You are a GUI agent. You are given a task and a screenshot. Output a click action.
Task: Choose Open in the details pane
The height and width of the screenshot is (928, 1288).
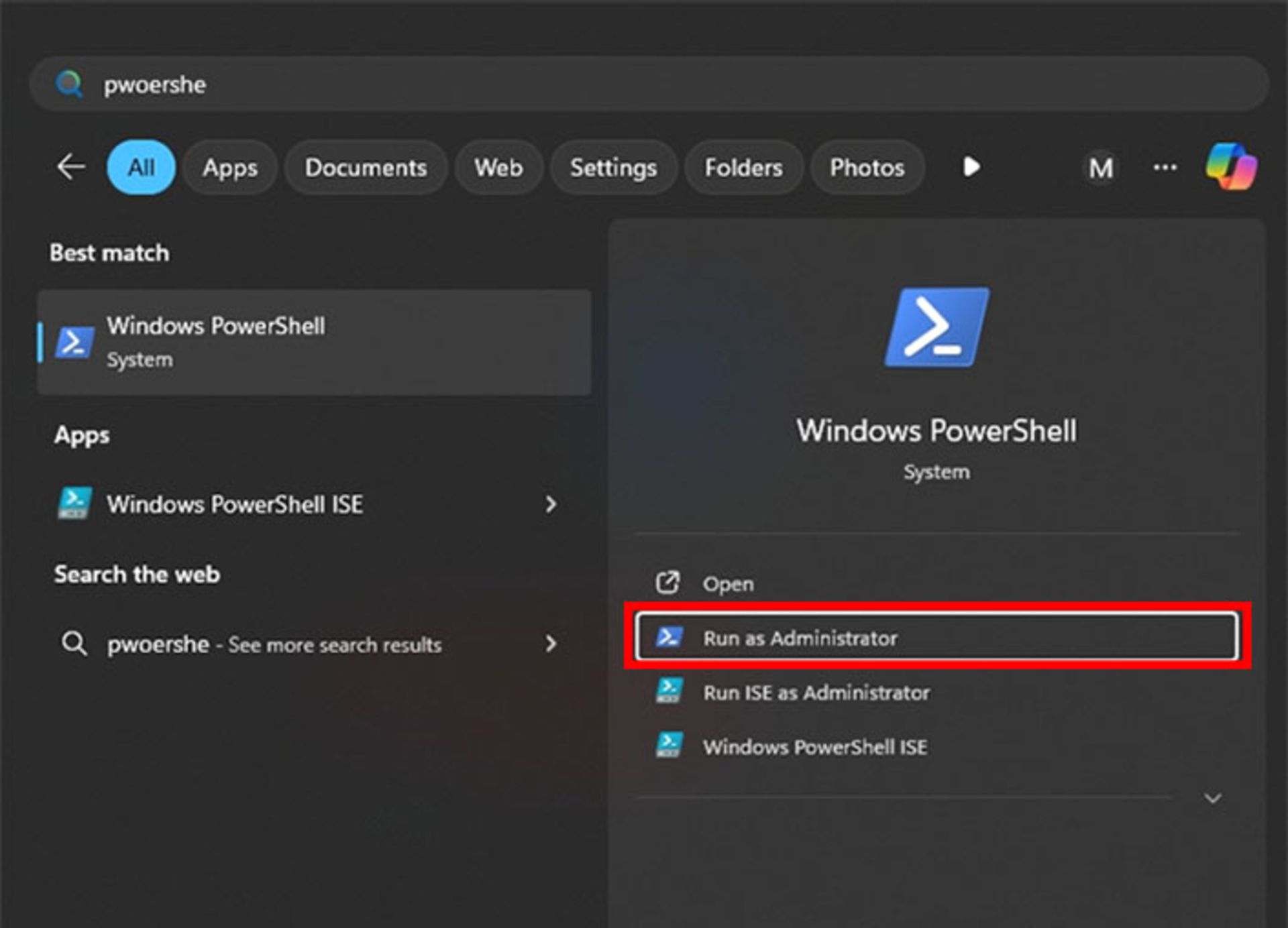(x=936, y=583)
